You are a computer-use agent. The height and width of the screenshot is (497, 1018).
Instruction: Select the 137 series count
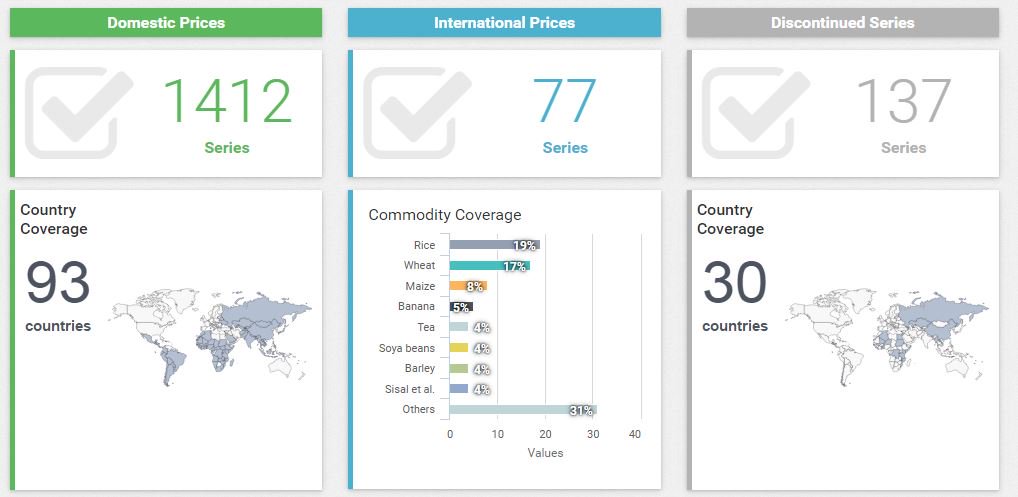click(904, 101)
